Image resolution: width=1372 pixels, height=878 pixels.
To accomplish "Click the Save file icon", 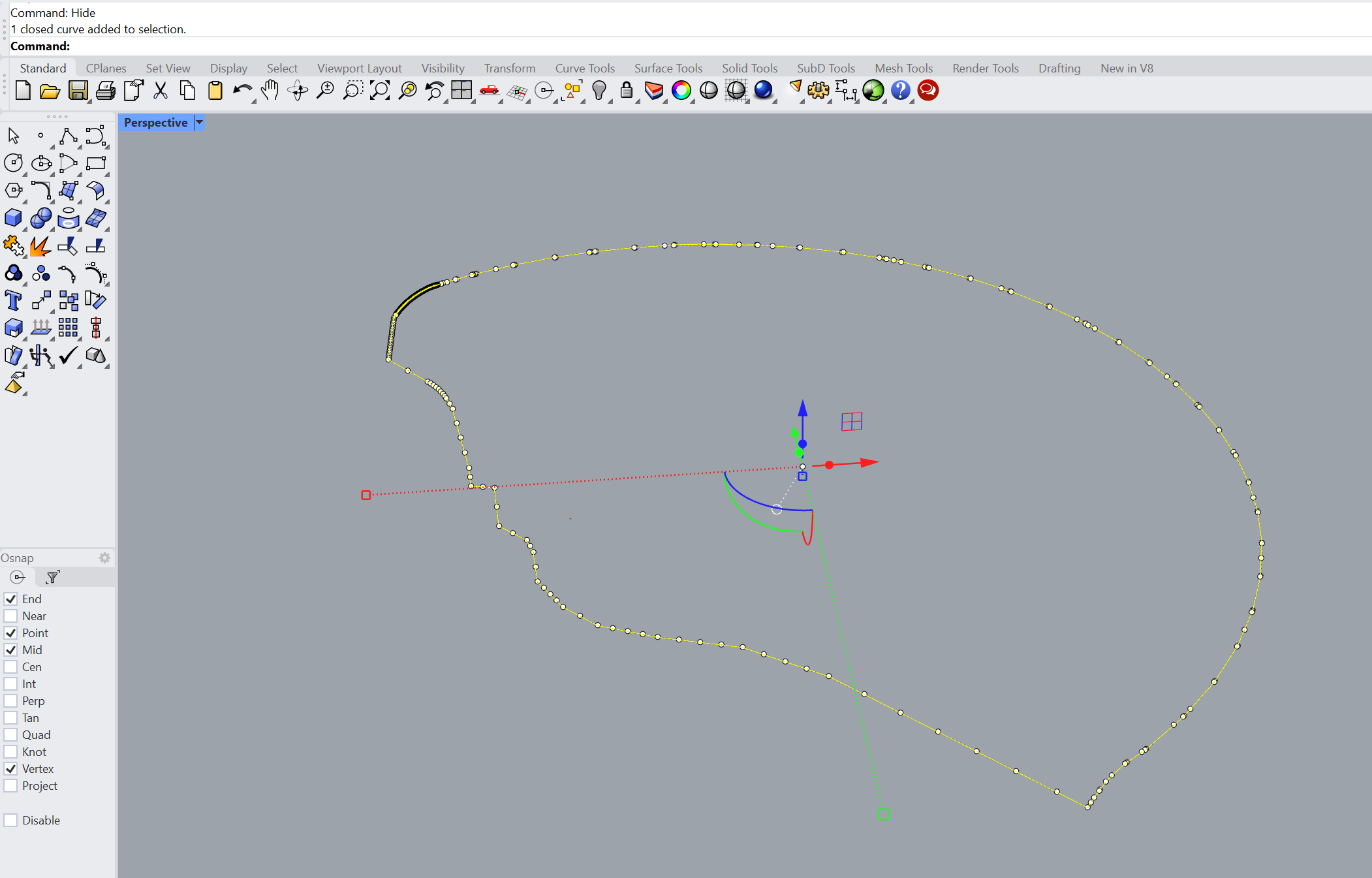I will point(78,91).
